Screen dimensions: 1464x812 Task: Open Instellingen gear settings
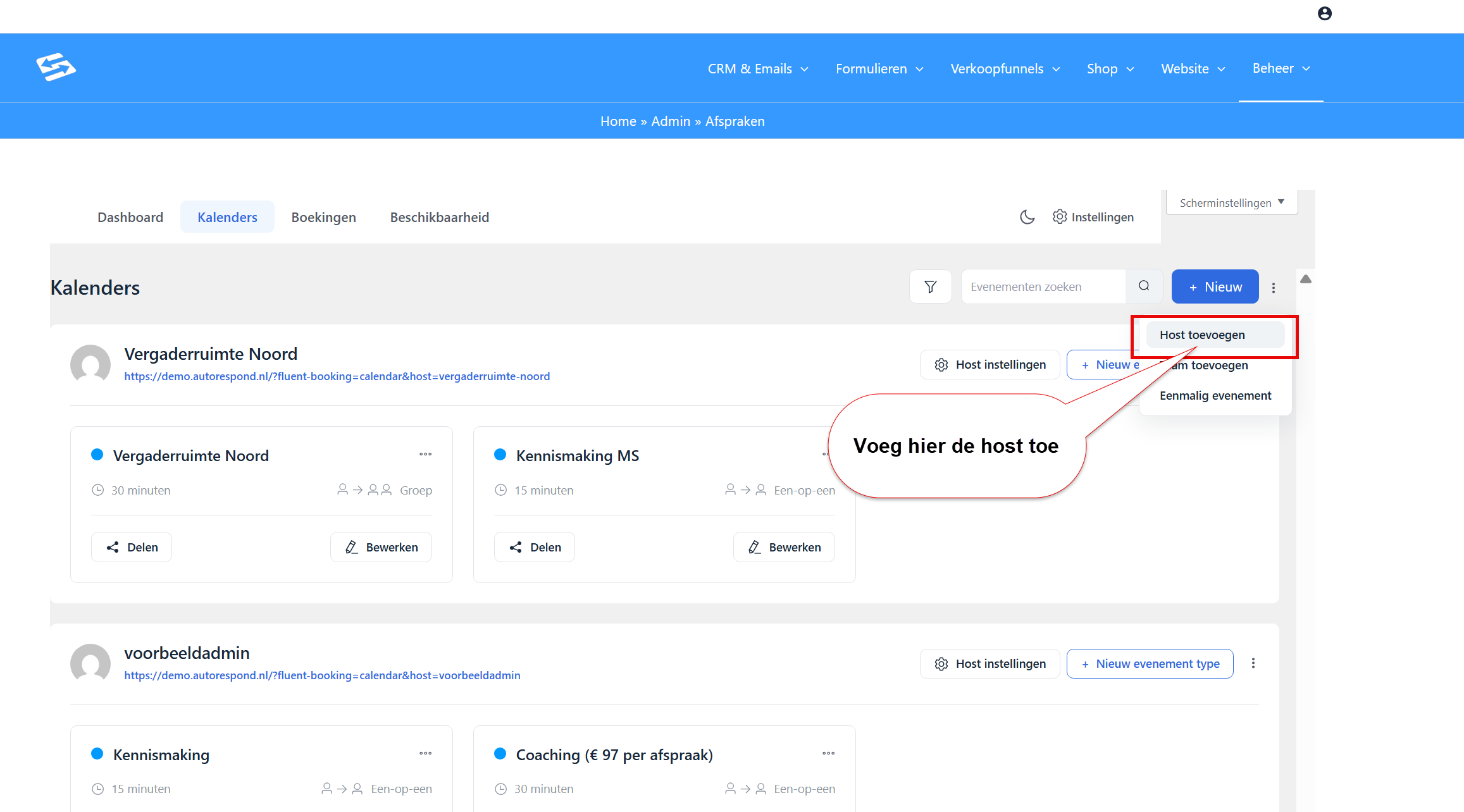(x=1093, y=217)
